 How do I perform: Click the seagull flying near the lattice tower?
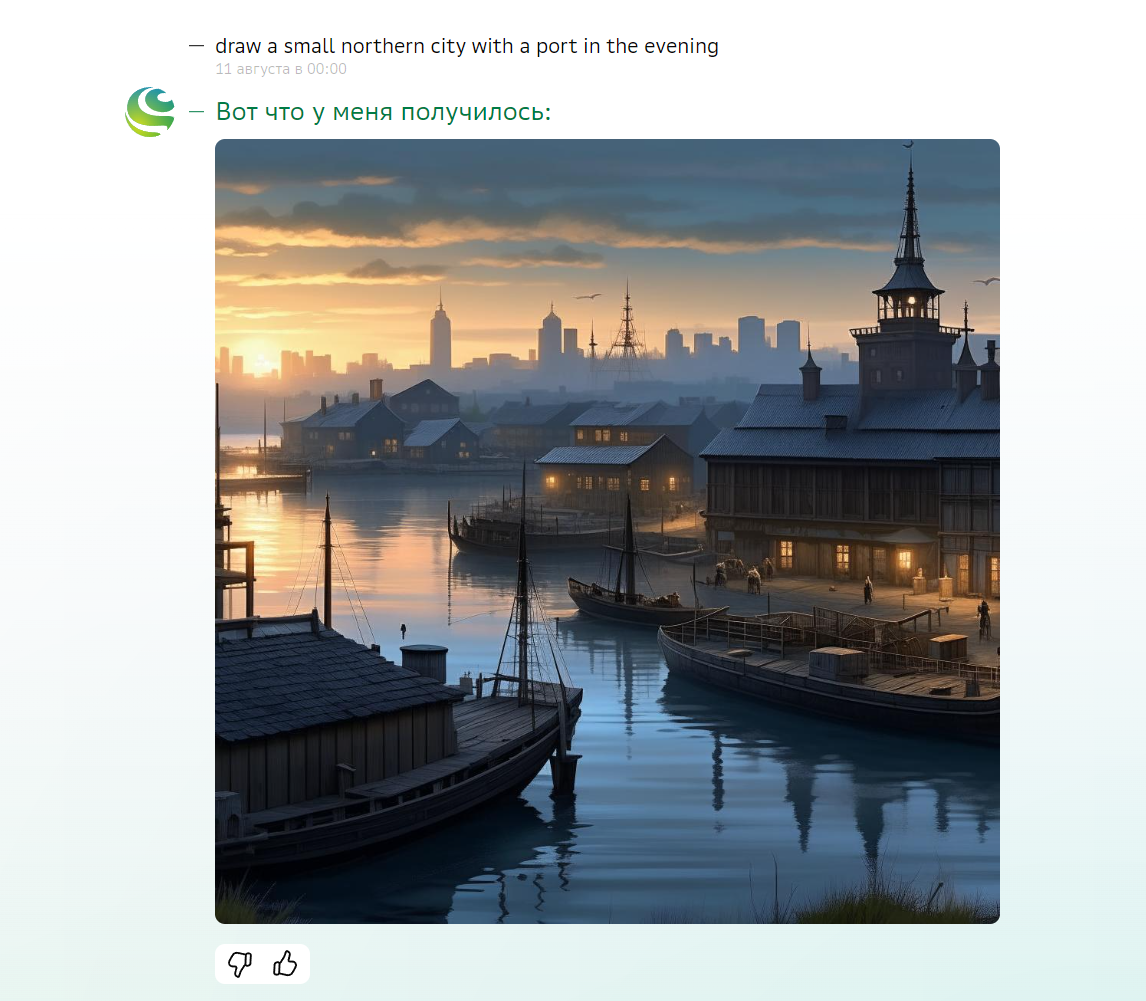point(586,296)
